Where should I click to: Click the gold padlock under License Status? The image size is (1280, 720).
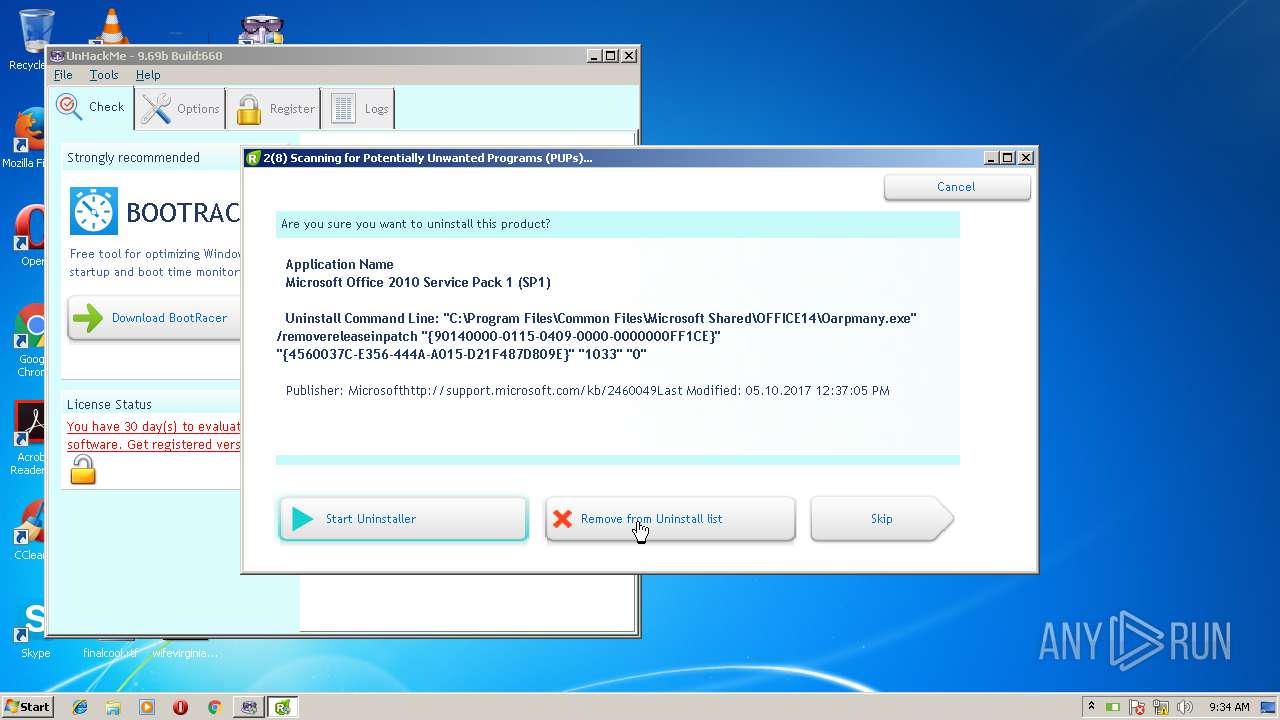click(x=83, y=470)
